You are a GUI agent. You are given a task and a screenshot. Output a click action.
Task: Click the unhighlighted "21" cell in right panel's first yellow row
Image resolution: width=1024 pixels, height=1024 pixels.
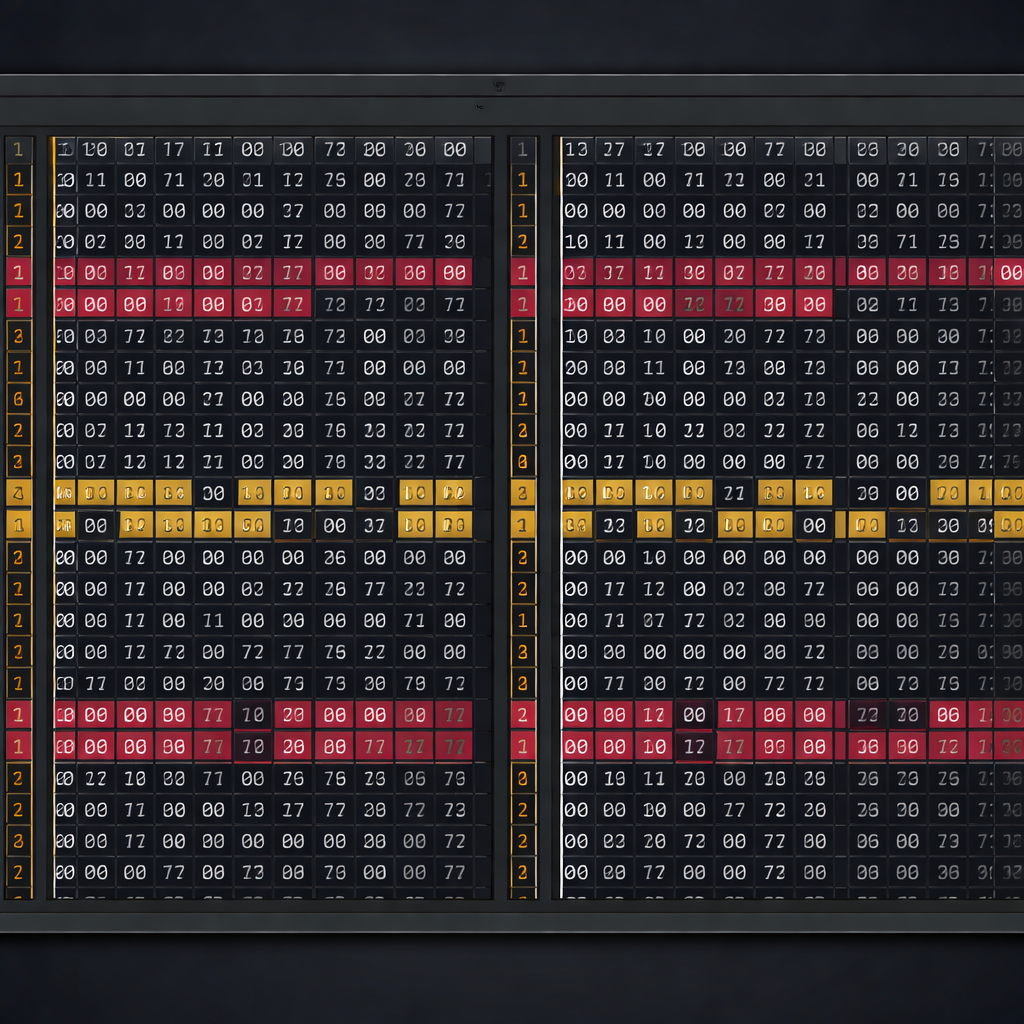tap(734, 493)
